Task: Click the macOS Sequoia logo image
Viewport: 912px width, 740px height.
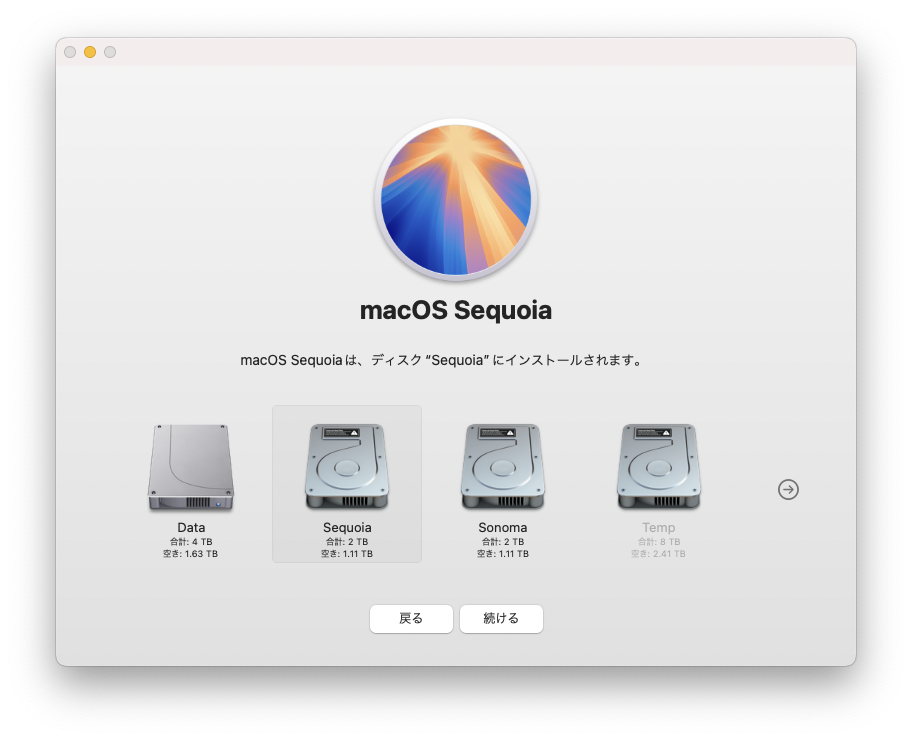Action: [x=456, y=200]
